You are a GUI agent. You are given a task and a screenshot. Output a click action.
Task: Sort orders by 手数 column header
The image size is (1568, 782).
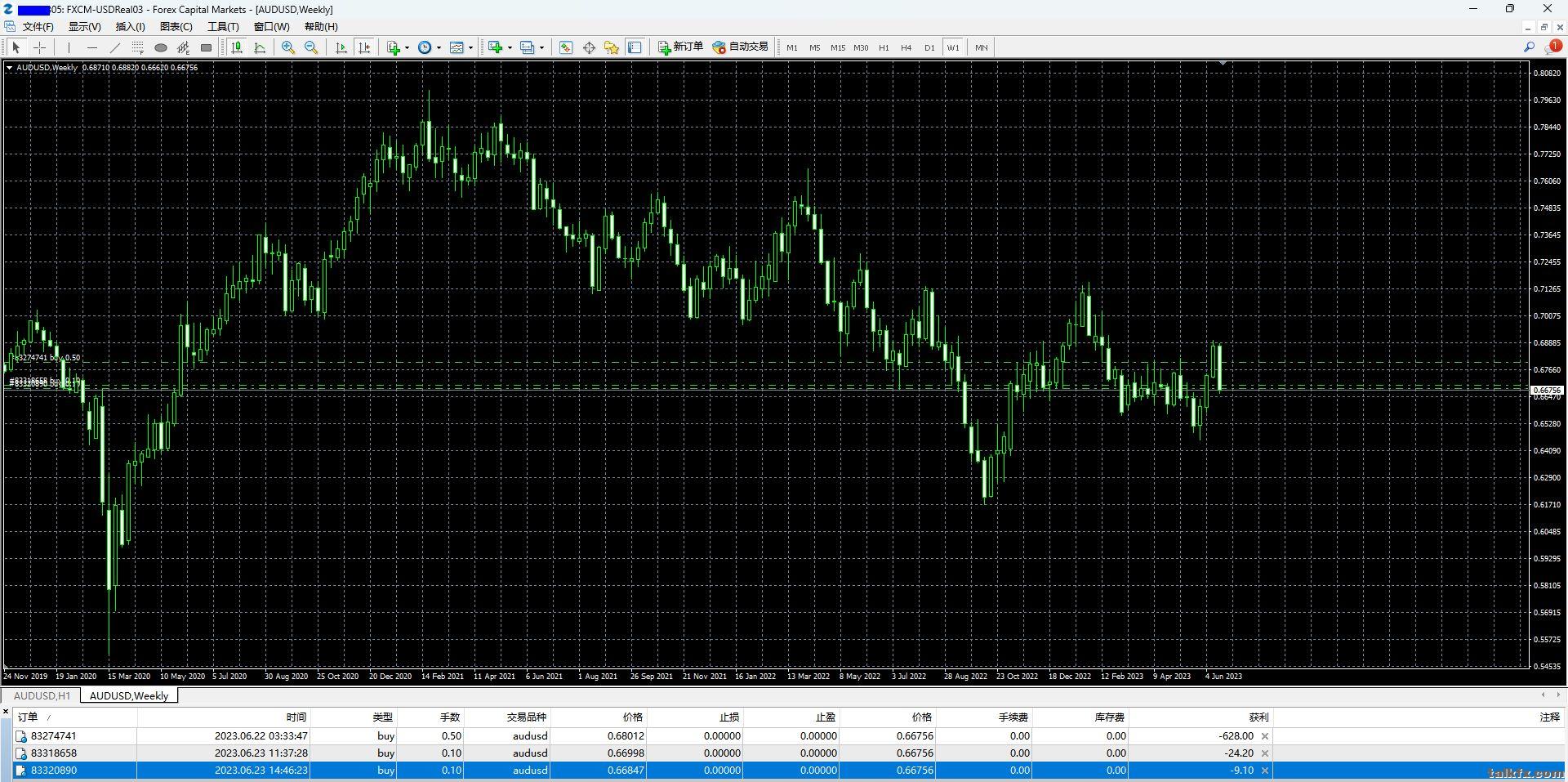(x=430, y=717)
